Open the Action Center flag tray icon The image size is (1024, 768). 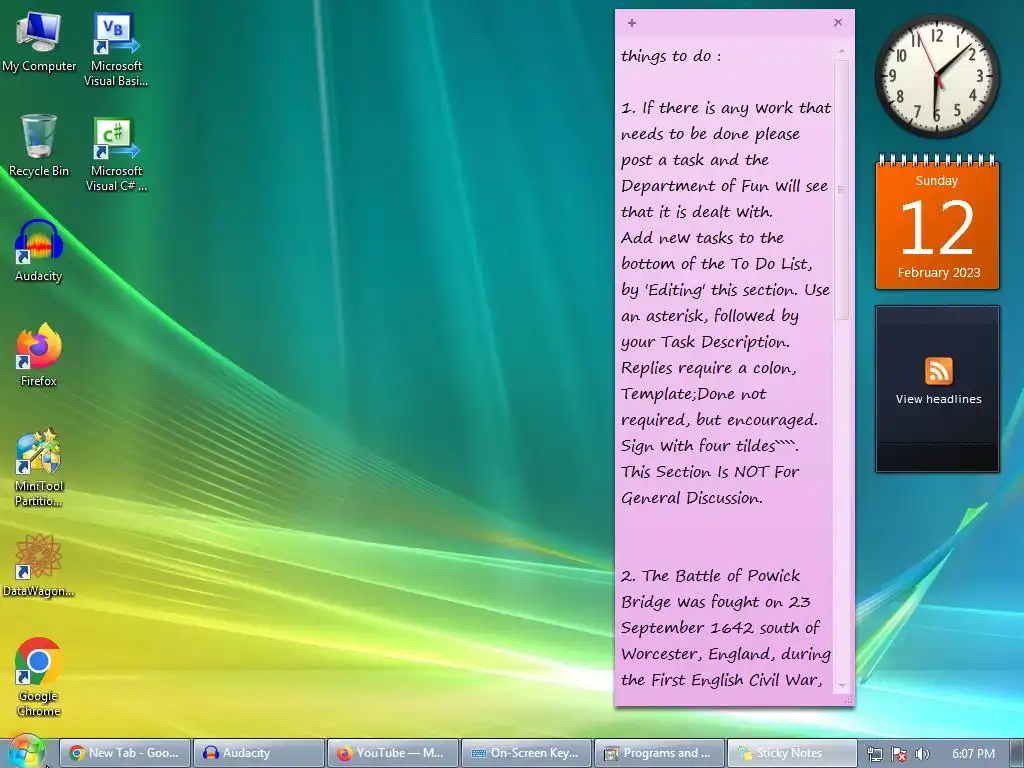899,754
